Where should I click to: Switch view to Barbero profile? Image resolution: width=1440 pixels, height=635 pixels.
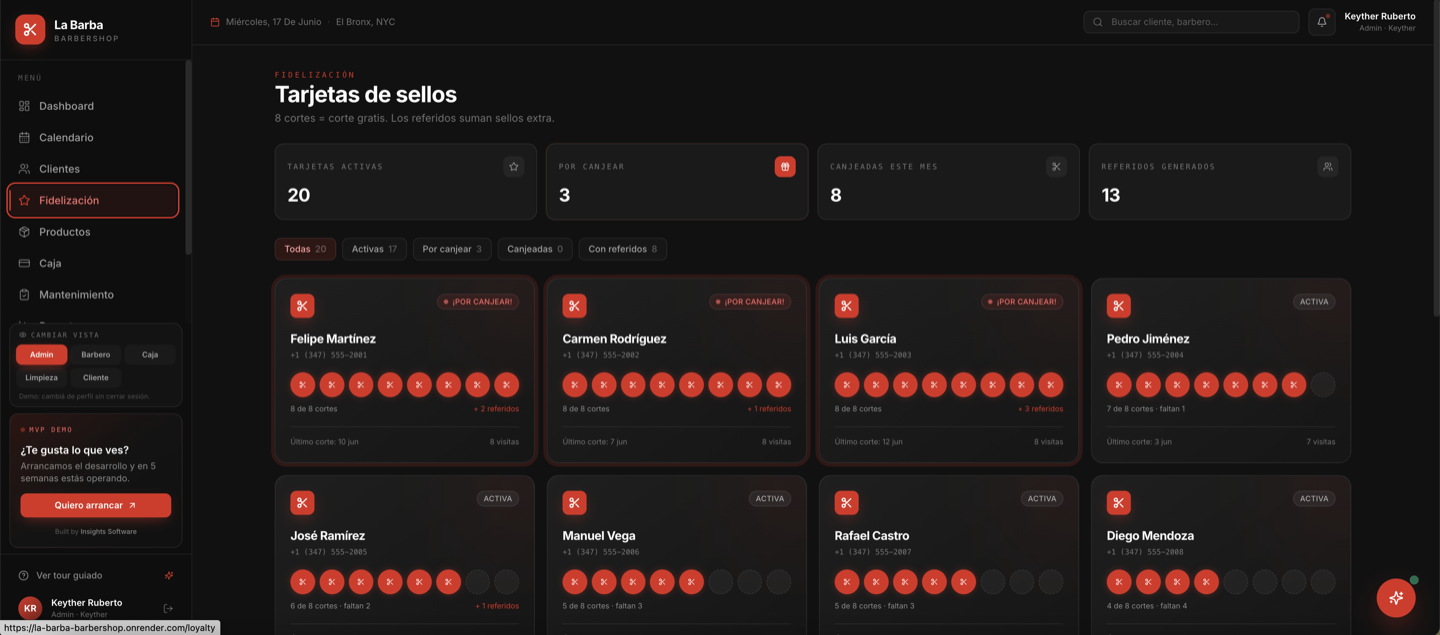coord(96,355)
